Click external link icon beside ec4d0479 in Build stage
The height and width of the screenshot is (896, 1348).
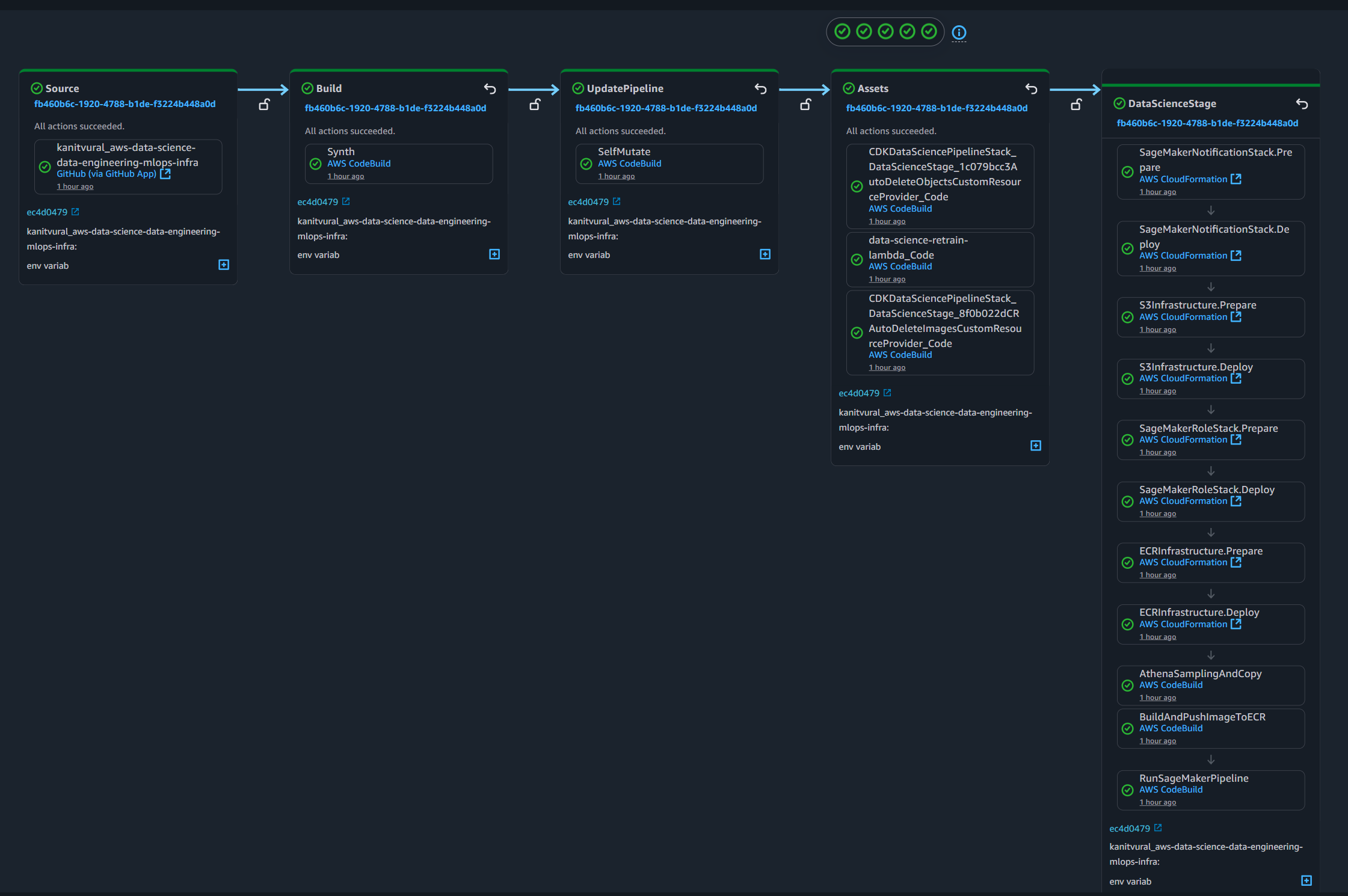coord(346,201)
